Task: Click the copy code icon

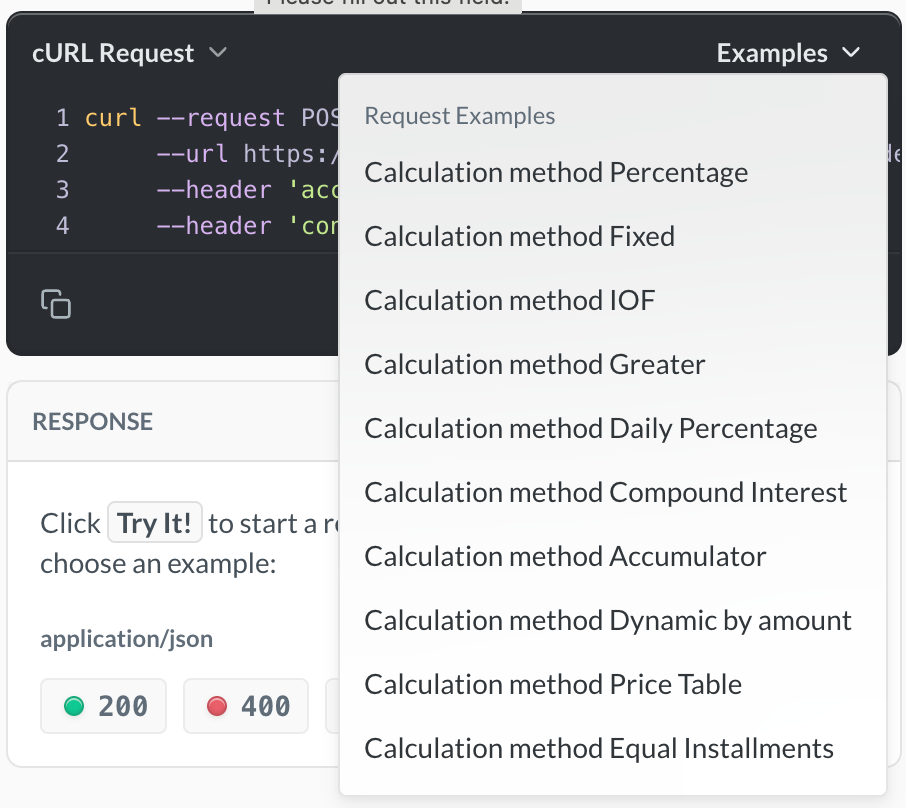Action: click(56, 303)
